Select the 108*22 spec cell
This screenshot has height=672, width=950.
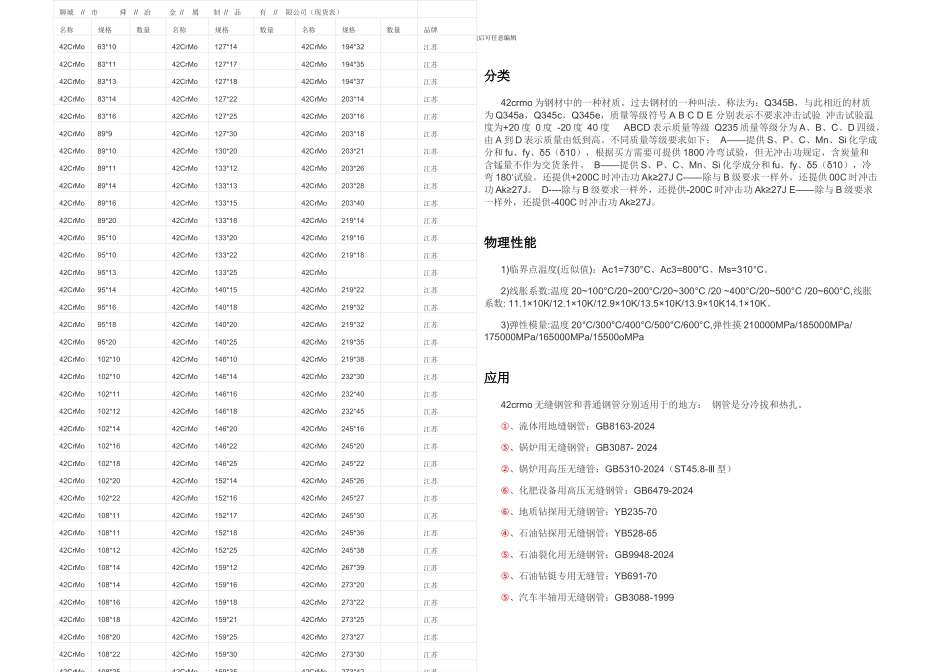[109, 654]
